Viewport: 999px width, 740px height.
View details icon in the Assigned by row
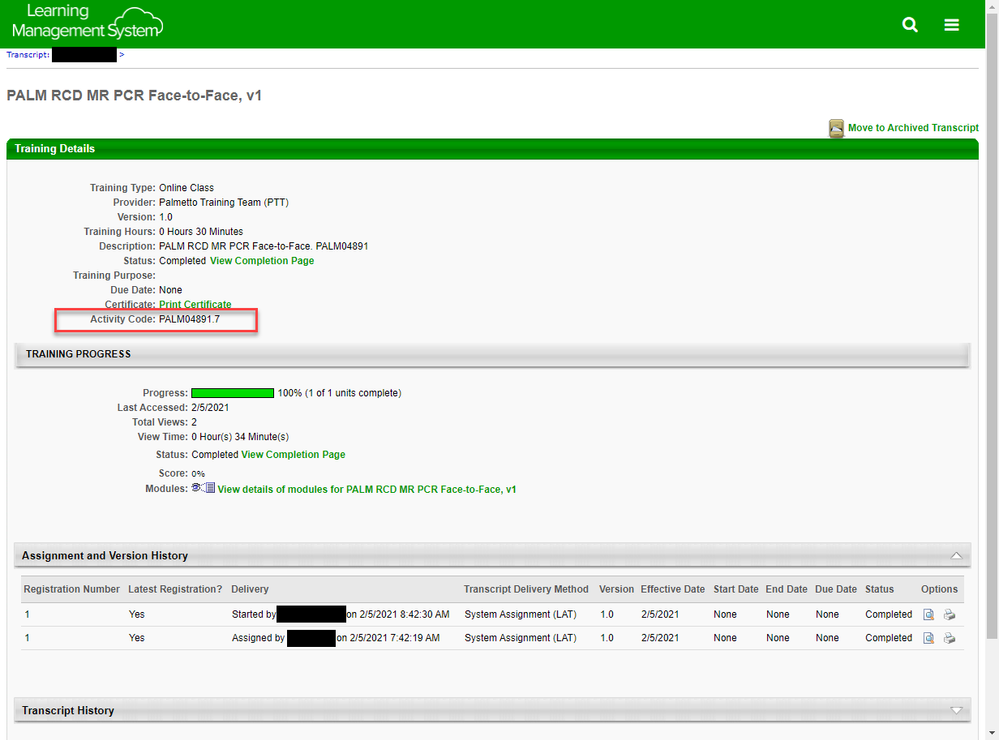coord(928,638)
